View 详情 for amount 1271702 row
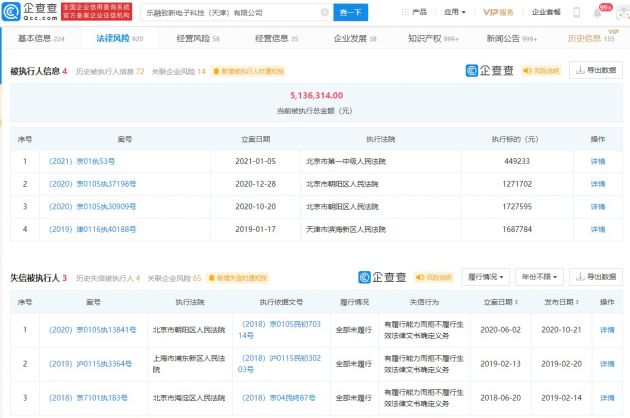630x418 pixels. click(598, 184)
